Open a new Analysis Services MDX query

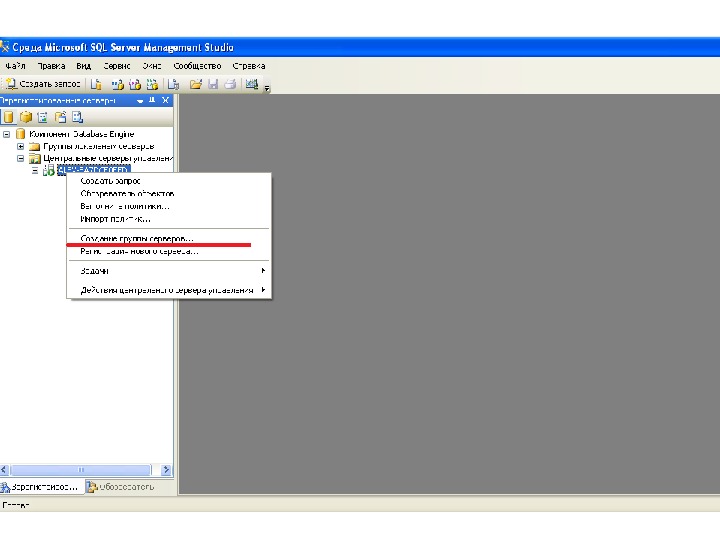(x=118, y=84)
